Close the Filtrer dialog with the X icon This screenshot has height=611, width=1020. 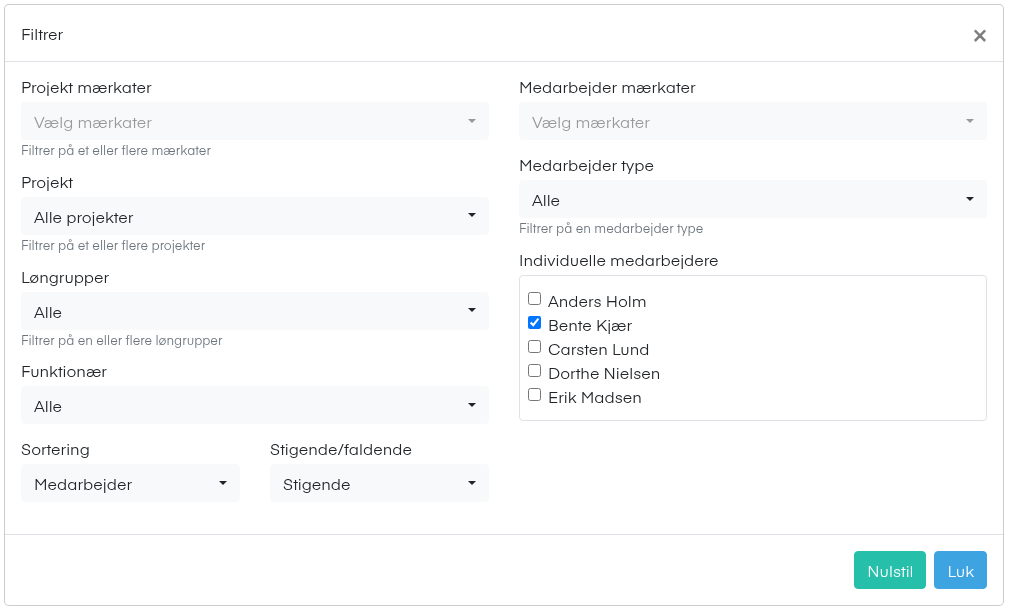(x=979, y=36)
